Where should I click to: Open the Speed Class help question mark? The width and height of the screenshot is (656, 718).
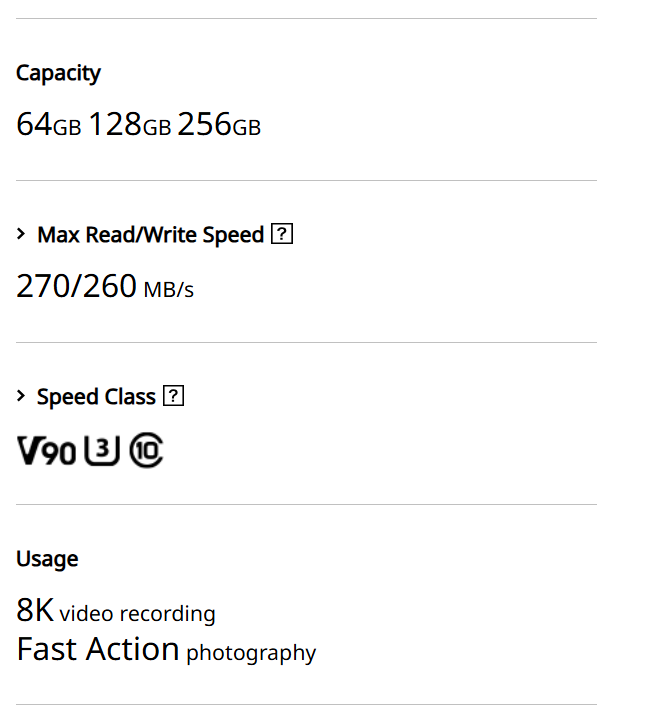[173, 397]
